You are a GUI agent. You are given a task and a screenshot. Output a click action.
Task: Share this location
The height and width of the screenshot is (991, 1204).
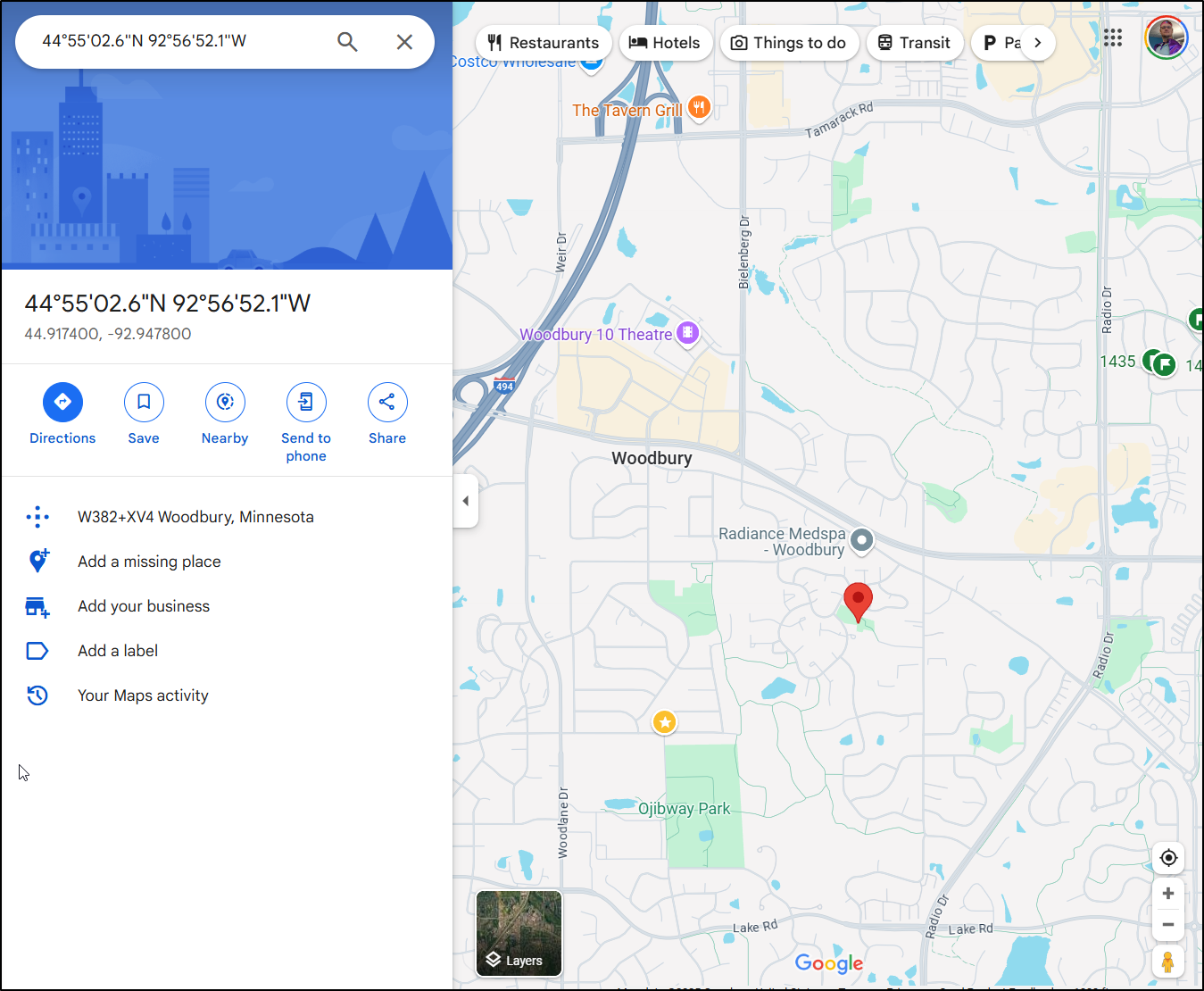387,414
